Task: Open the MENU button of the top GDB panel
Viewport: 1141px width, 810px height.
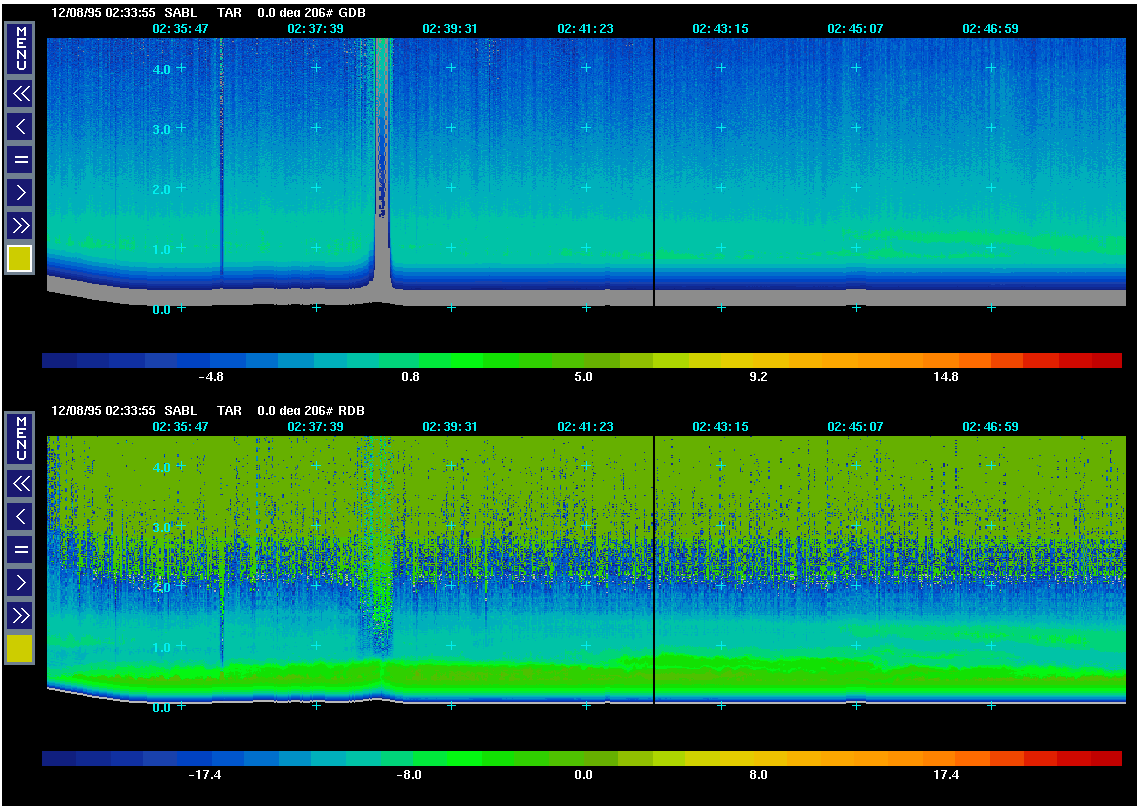Action: point(20,48)
